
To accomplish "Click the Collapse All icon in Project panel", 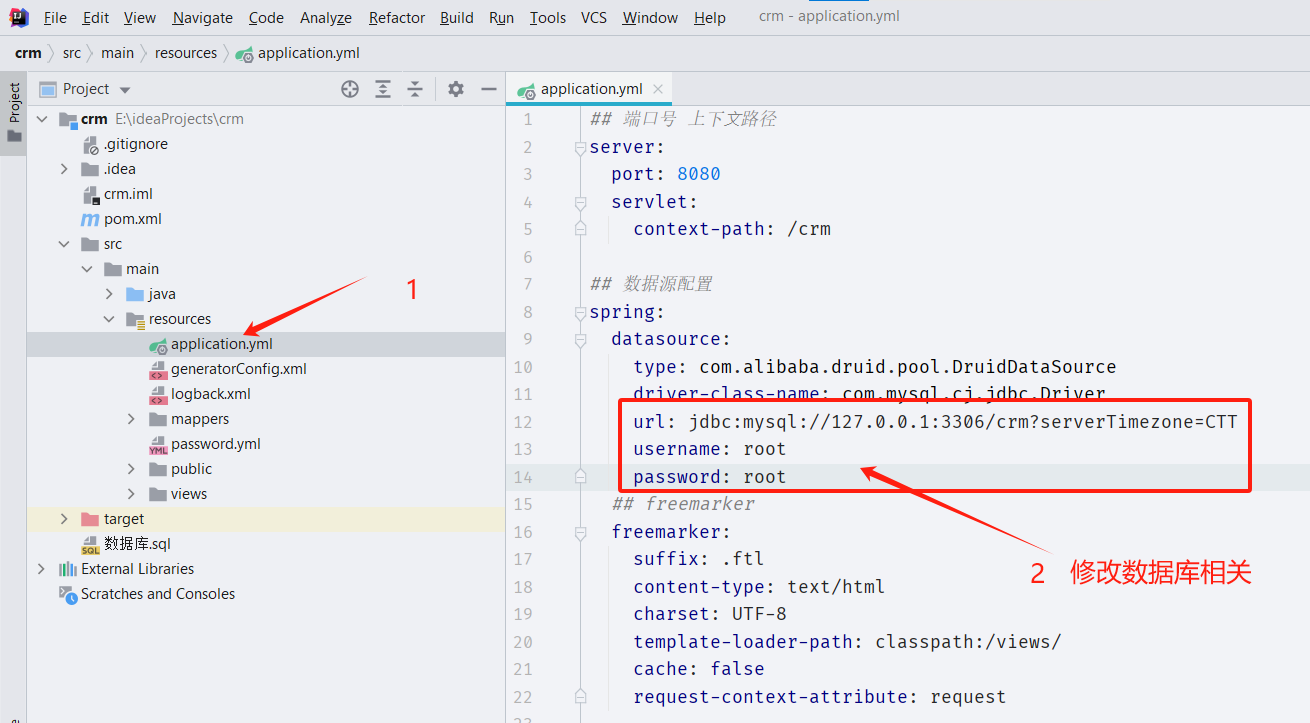I will 415,89.
